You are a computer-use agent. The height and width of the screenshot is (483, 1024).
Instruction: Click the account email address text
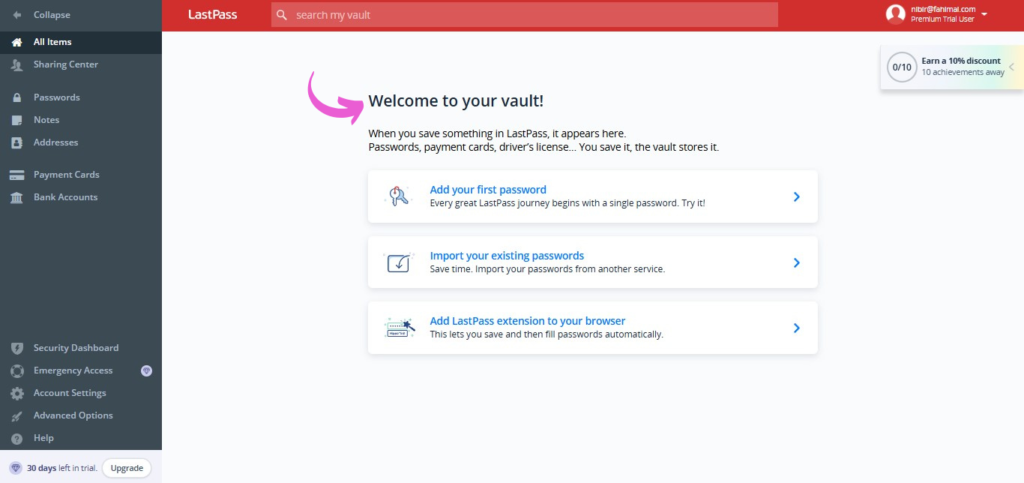click(x=943, y=9)
